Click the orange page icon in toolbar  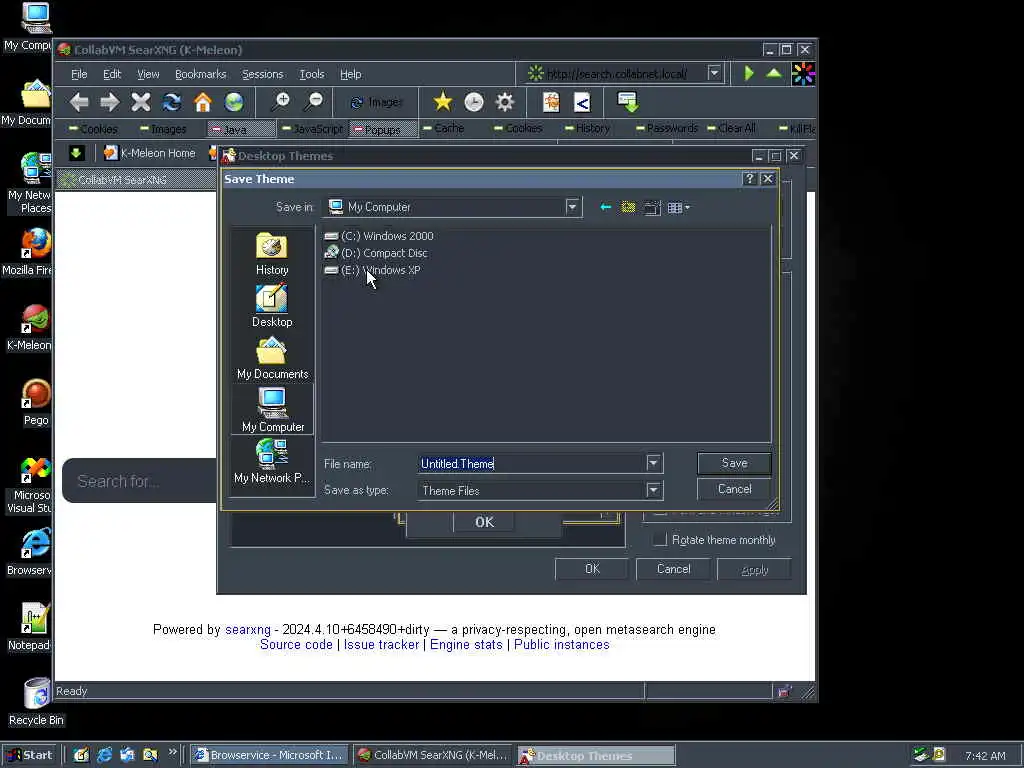click(551, 102)
